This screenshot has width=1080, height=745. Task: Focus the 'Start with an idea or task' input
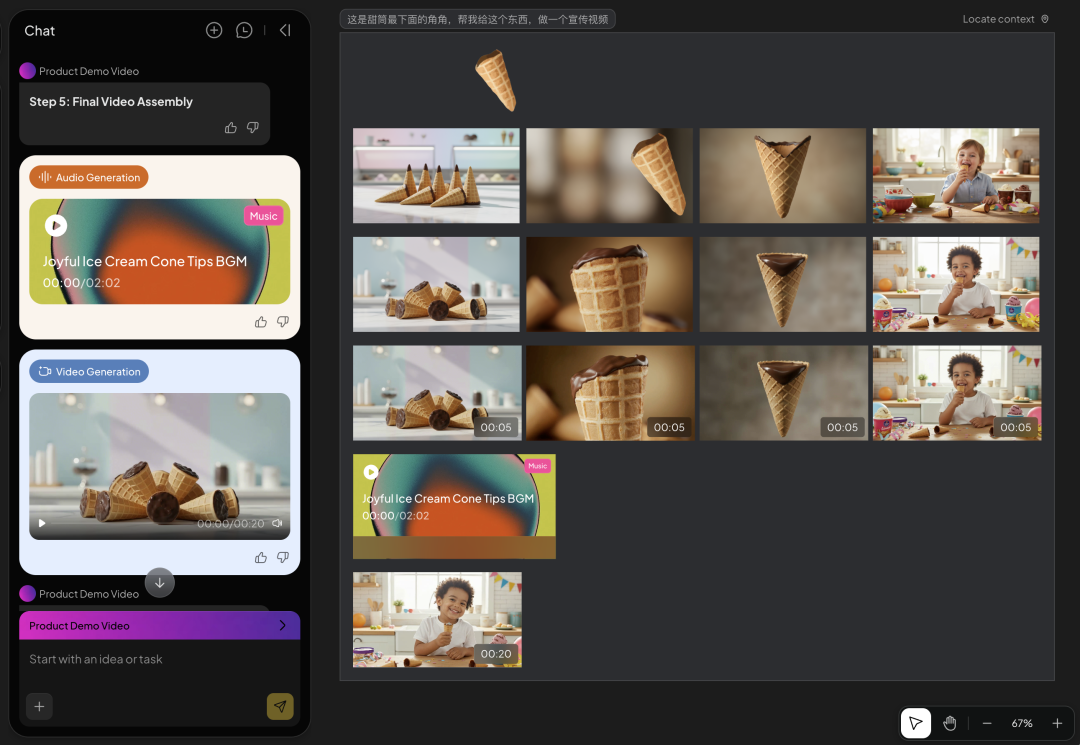point(160,659)
